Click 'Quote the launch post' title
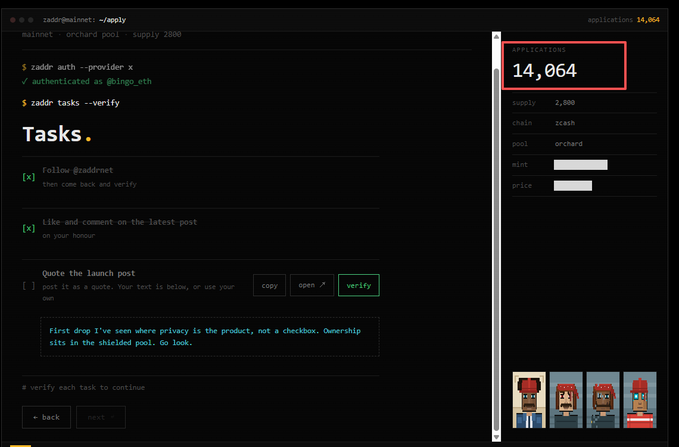679x447 pixels. [x=89, y=273]
